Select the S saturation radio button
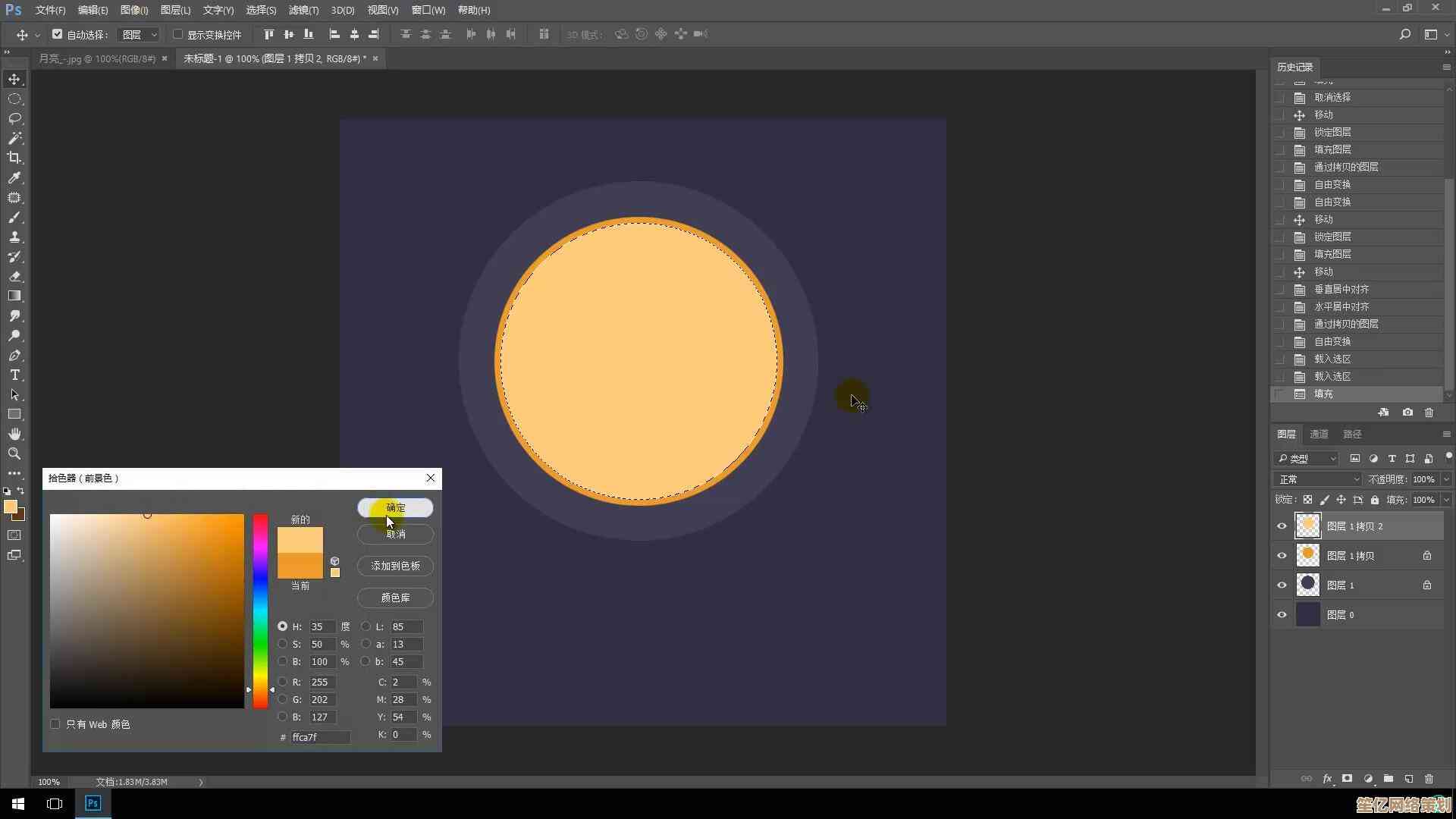Viewport: 1456px width, 819px height. click(283, 644)
